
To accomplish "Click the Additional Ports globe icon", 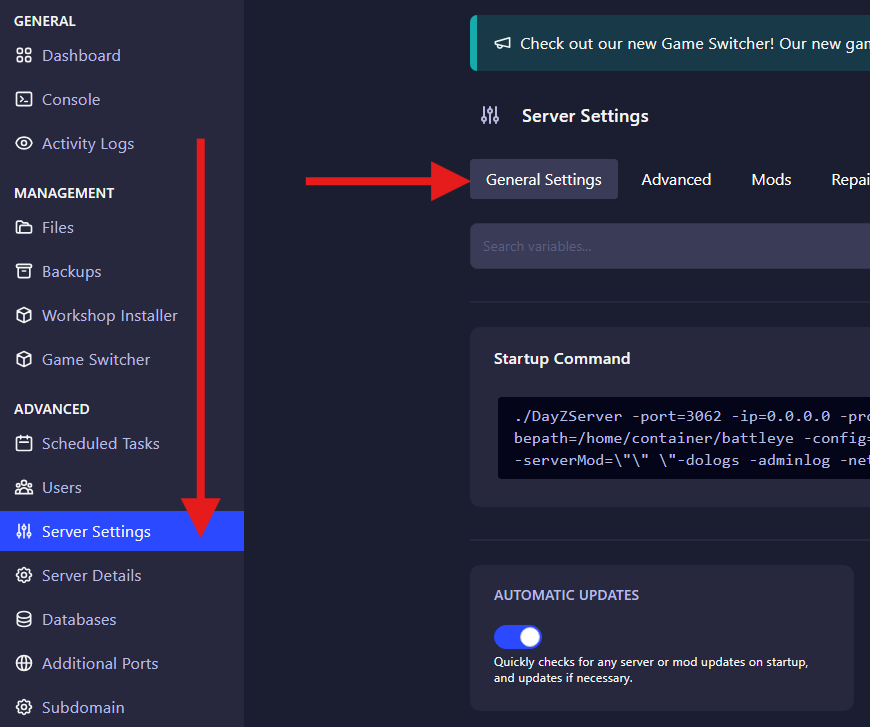I will (24, 664).
